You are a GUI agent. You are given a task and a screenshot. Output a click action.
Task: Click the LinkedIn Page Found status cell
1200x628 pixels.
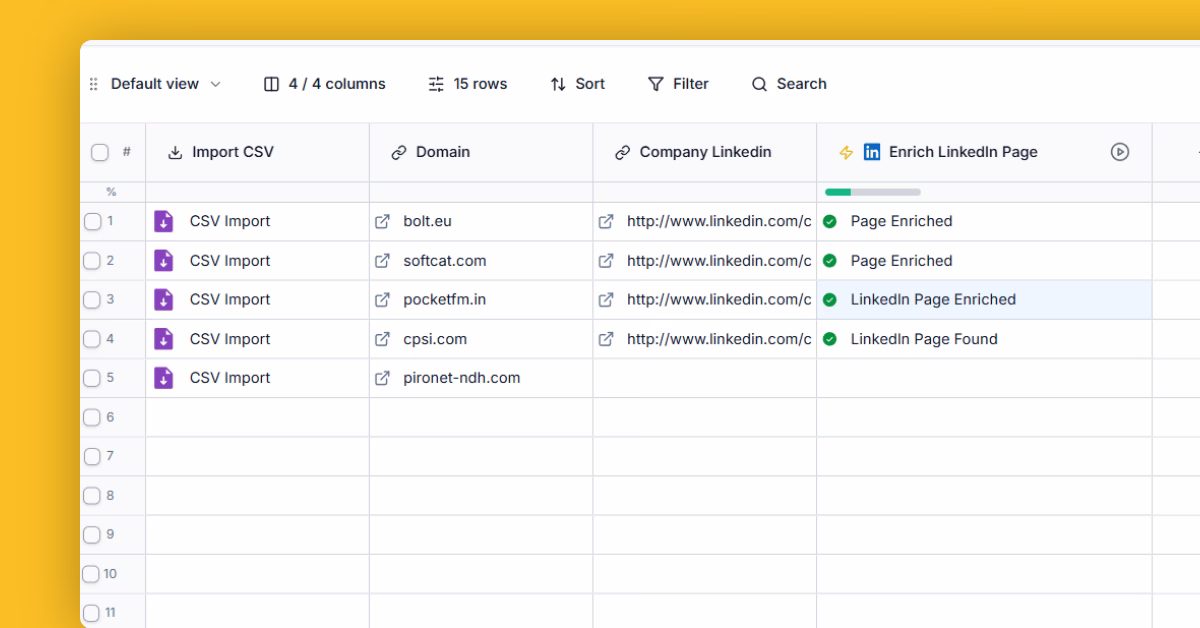(x=984, y=339)
